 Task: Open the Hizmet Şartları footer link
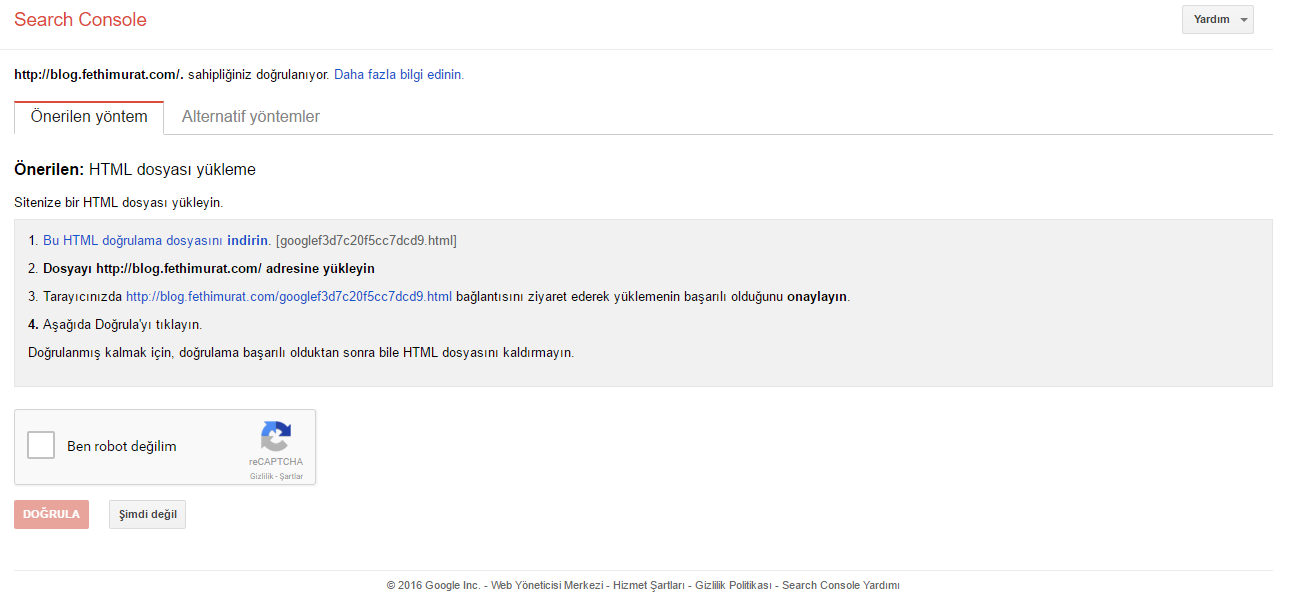(648, 585)
